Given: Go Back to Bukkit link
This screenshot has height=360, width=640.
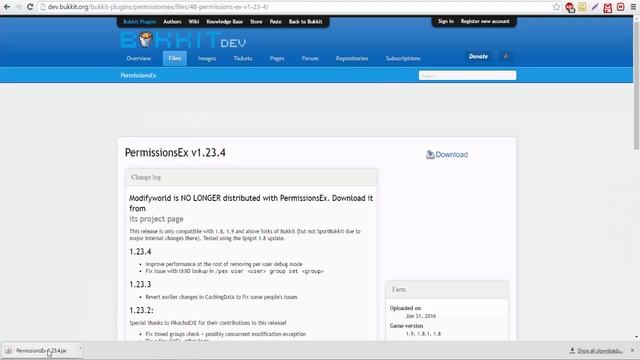Looking at the screenshot, I should pos(305,22).
